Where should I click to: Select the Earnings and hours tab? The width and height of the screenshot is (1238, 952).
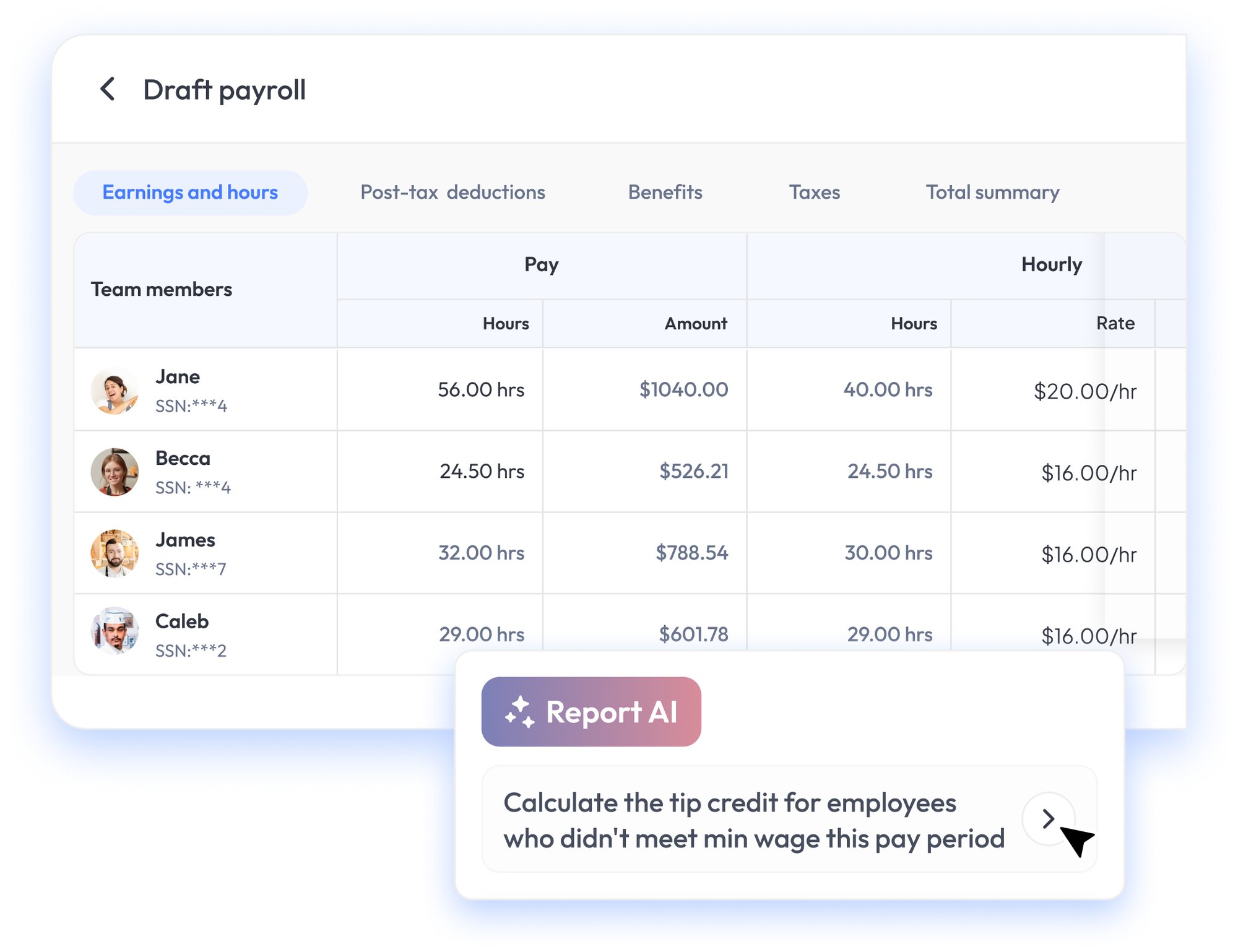190,193
